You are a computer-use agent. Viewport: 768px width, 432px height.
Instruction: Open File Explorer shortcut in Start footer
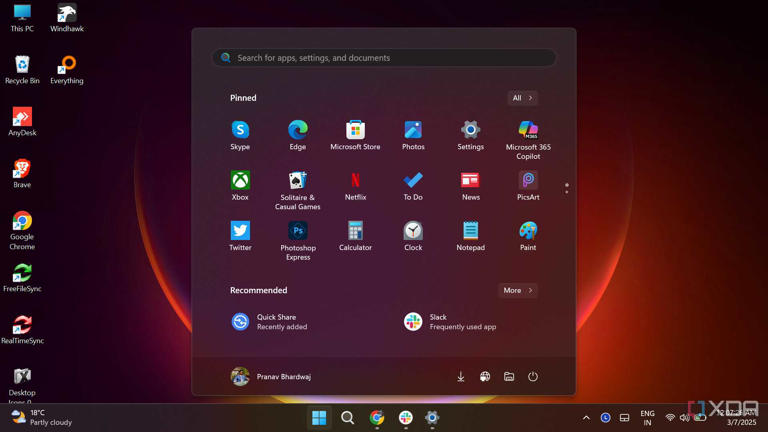[509, 377]
